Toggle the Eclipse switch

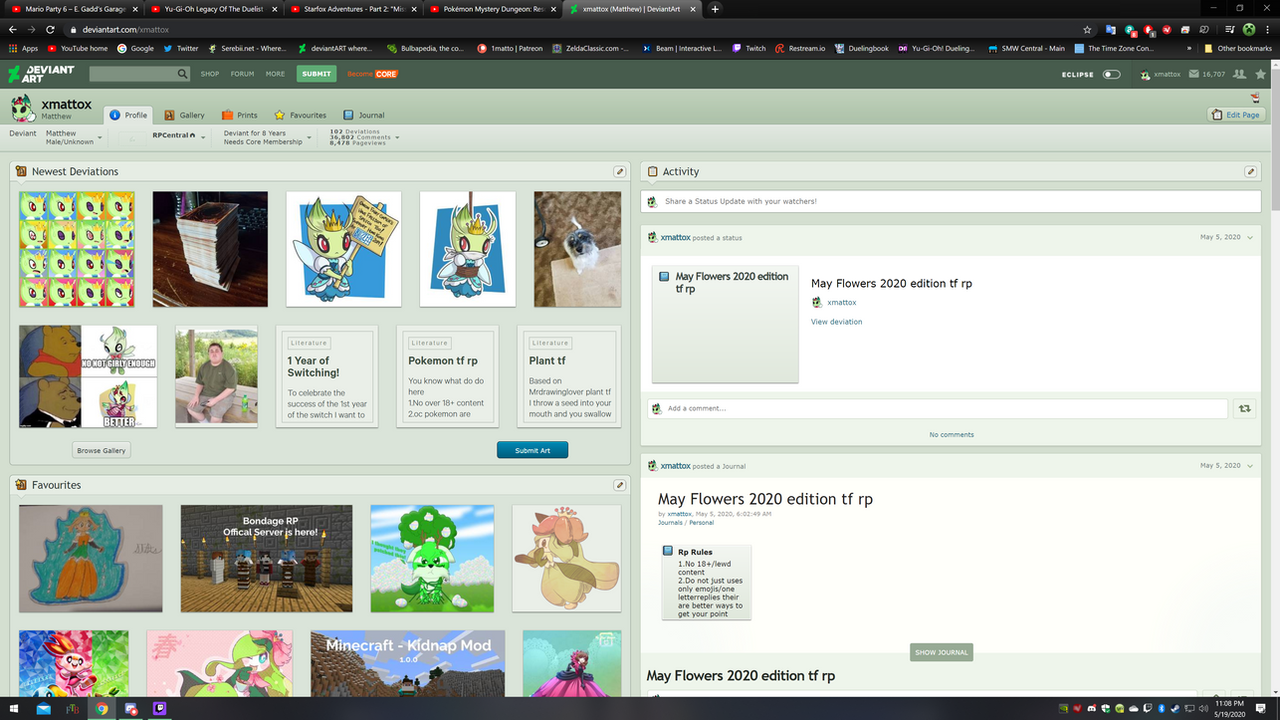tap(1111, 74)
